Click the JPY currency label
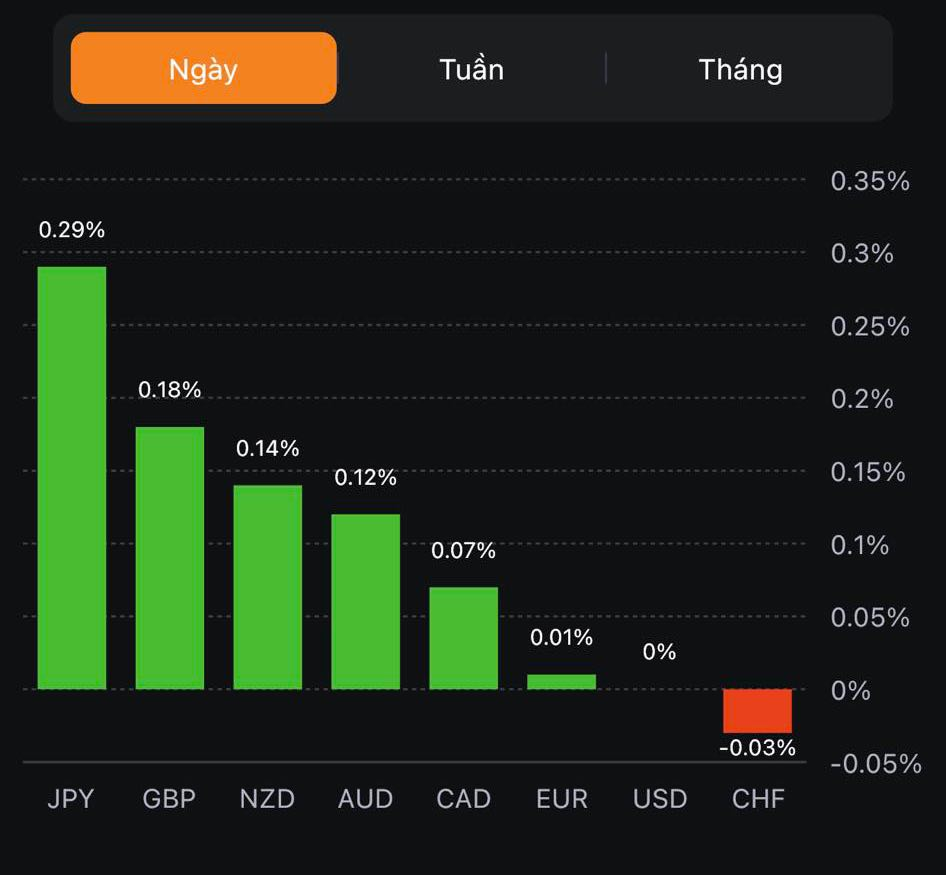946x875 pixels. [x=71, y=799]
